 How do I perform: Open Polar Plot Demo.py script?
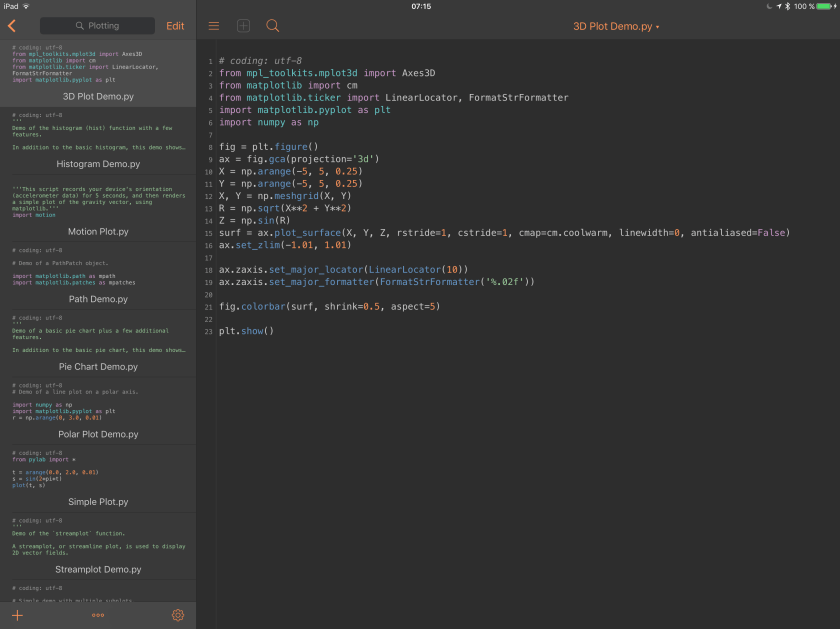[x=98, y=434]
